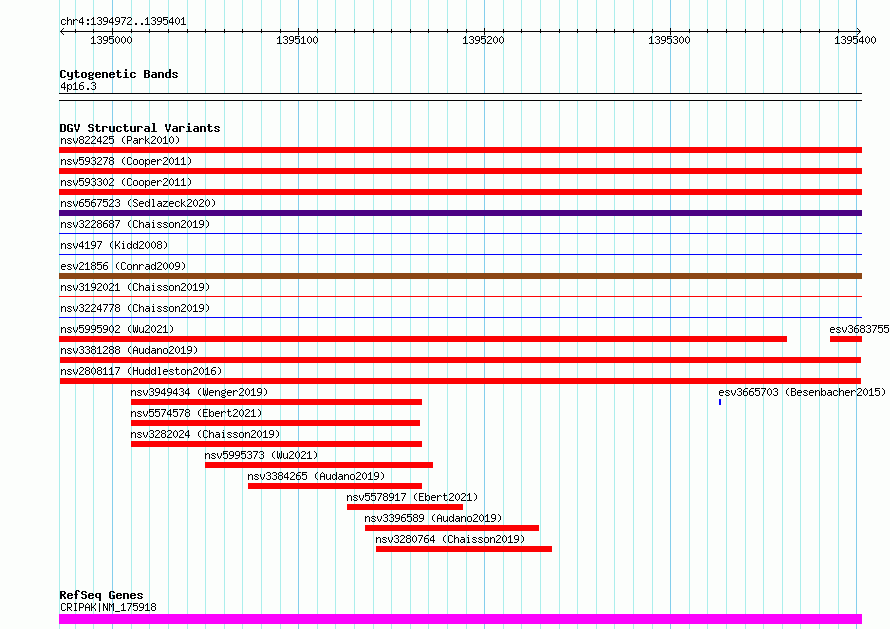Click the 1395400 ruler position label
Screen dimensions: 890x629
coord(855,40)
